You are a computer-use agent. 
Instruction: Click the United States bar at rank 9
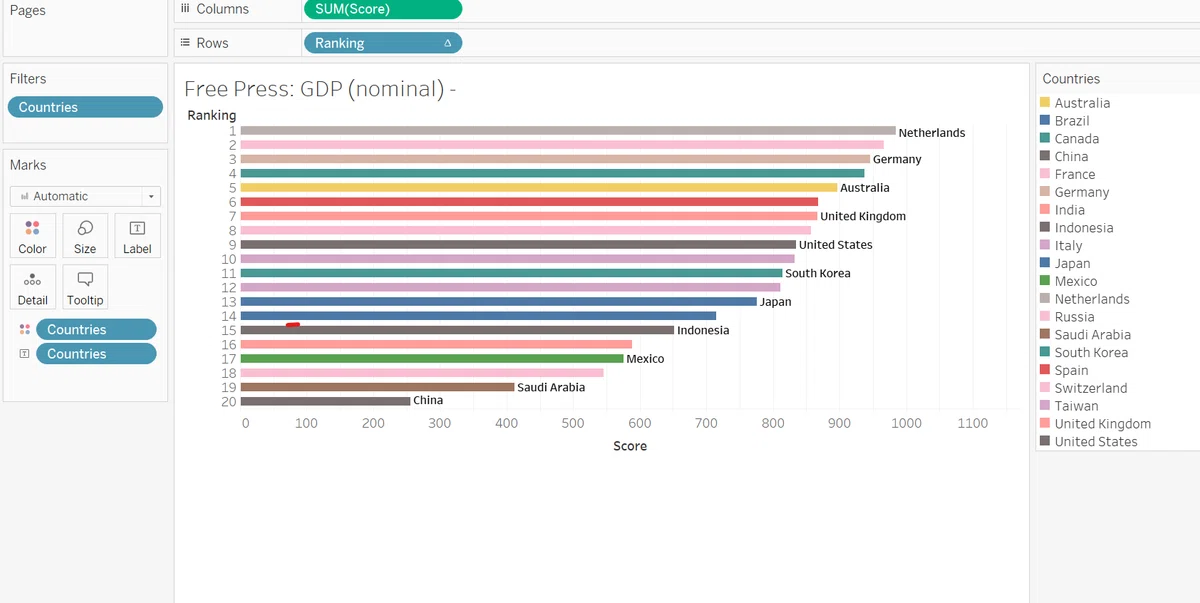tap(518, 244)
